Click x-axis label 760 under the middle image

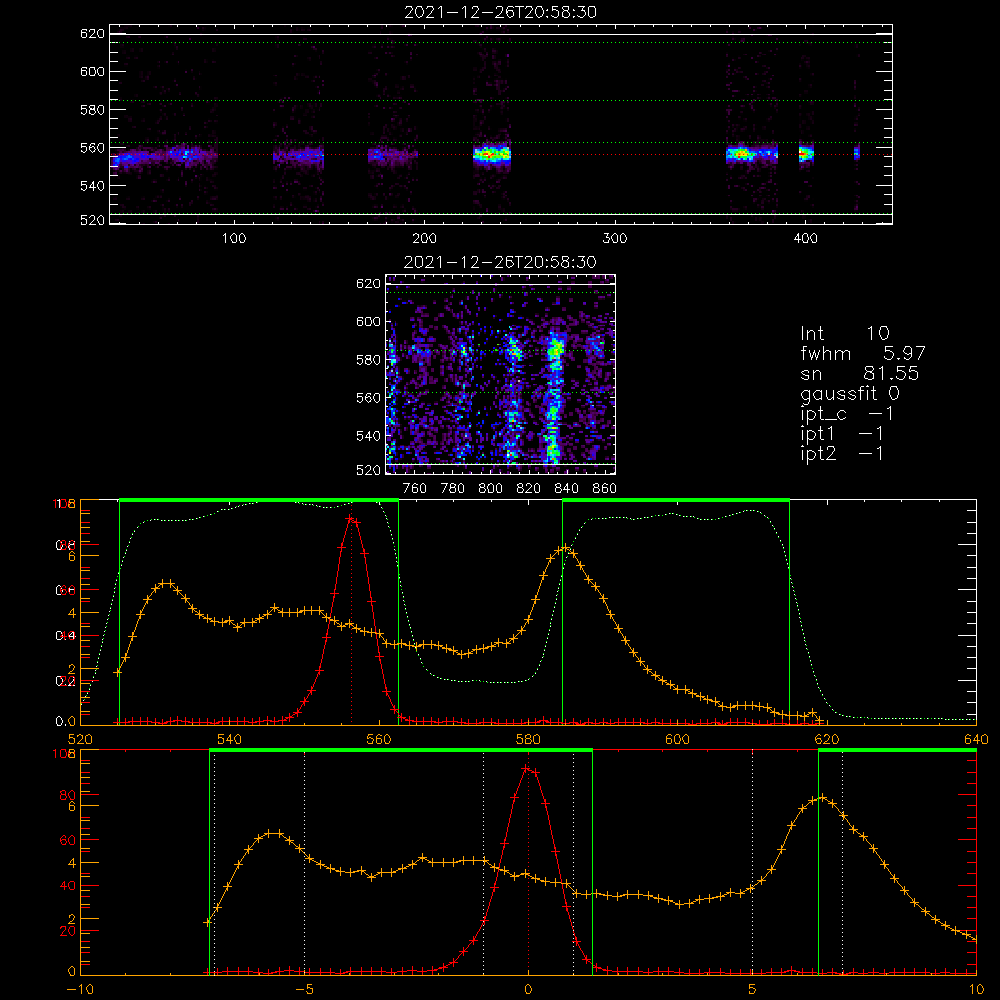click(415, 489)
